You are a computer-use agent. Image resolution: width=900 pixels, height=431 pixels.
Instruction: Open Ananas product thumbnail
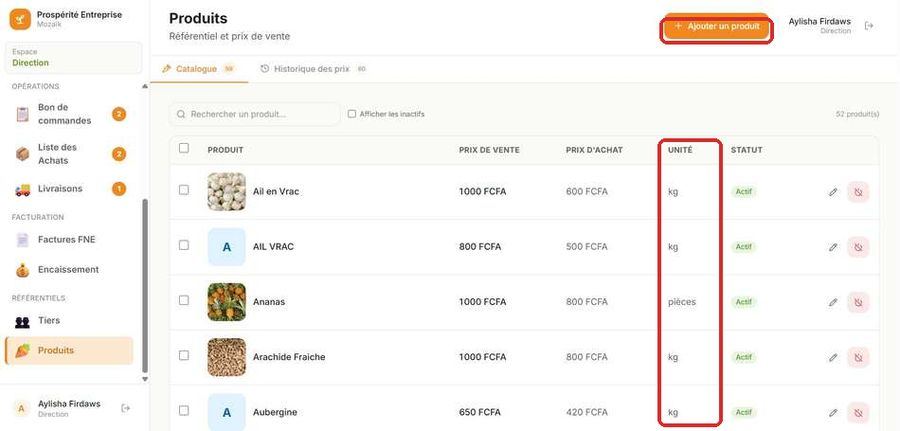tap(227, 302)
